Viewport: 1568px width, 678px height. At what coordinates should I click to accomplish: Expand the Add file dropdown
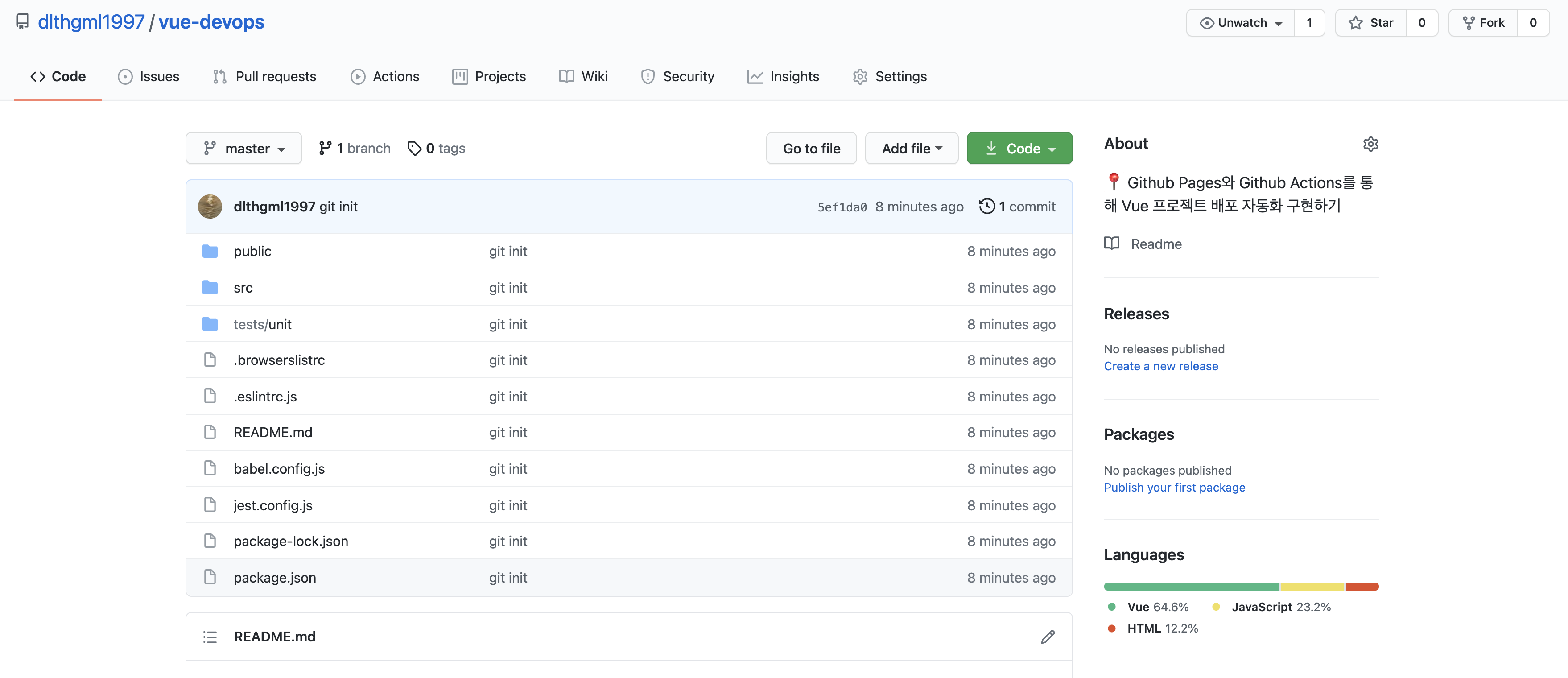click(911, 148)
